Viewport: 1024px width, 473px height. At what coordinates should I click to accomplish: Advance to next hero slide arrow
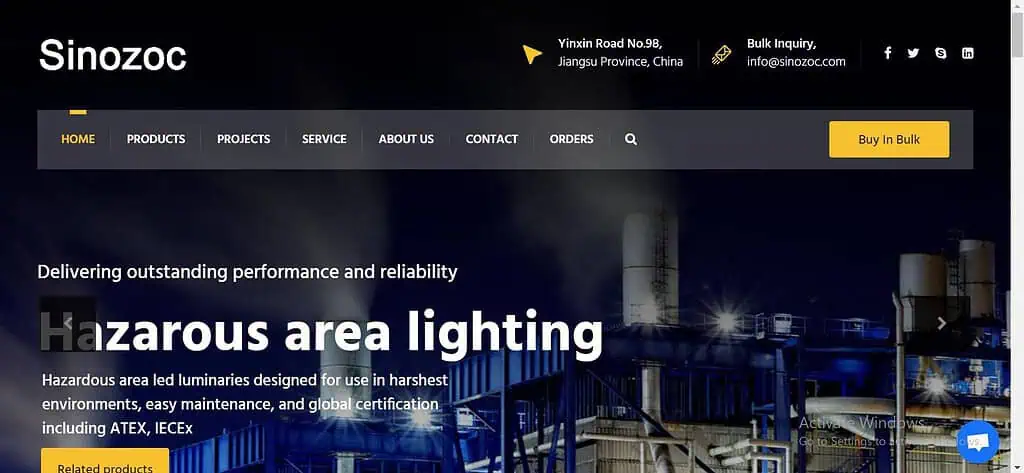click(x=941, y=323)
